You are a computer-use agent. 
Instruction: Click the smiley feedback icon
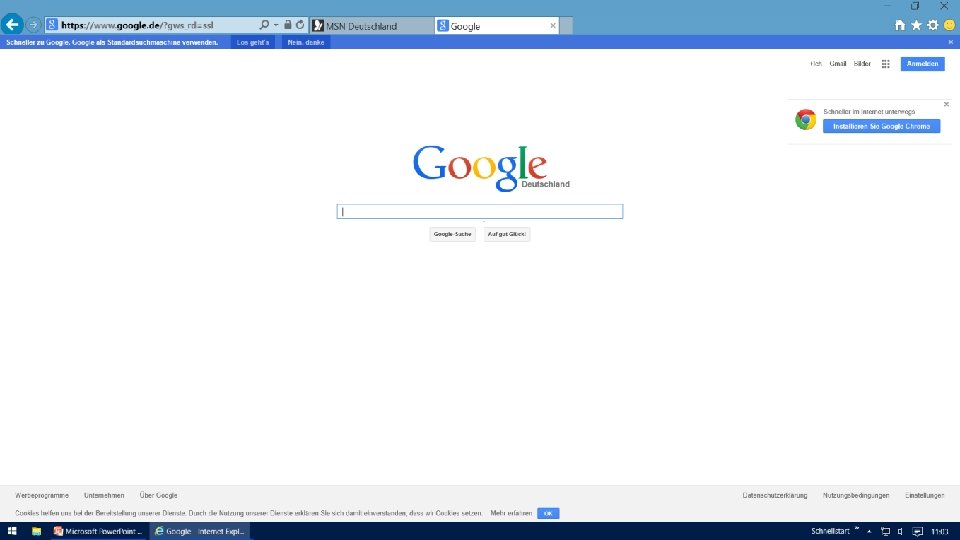click(x=949, y=25)
